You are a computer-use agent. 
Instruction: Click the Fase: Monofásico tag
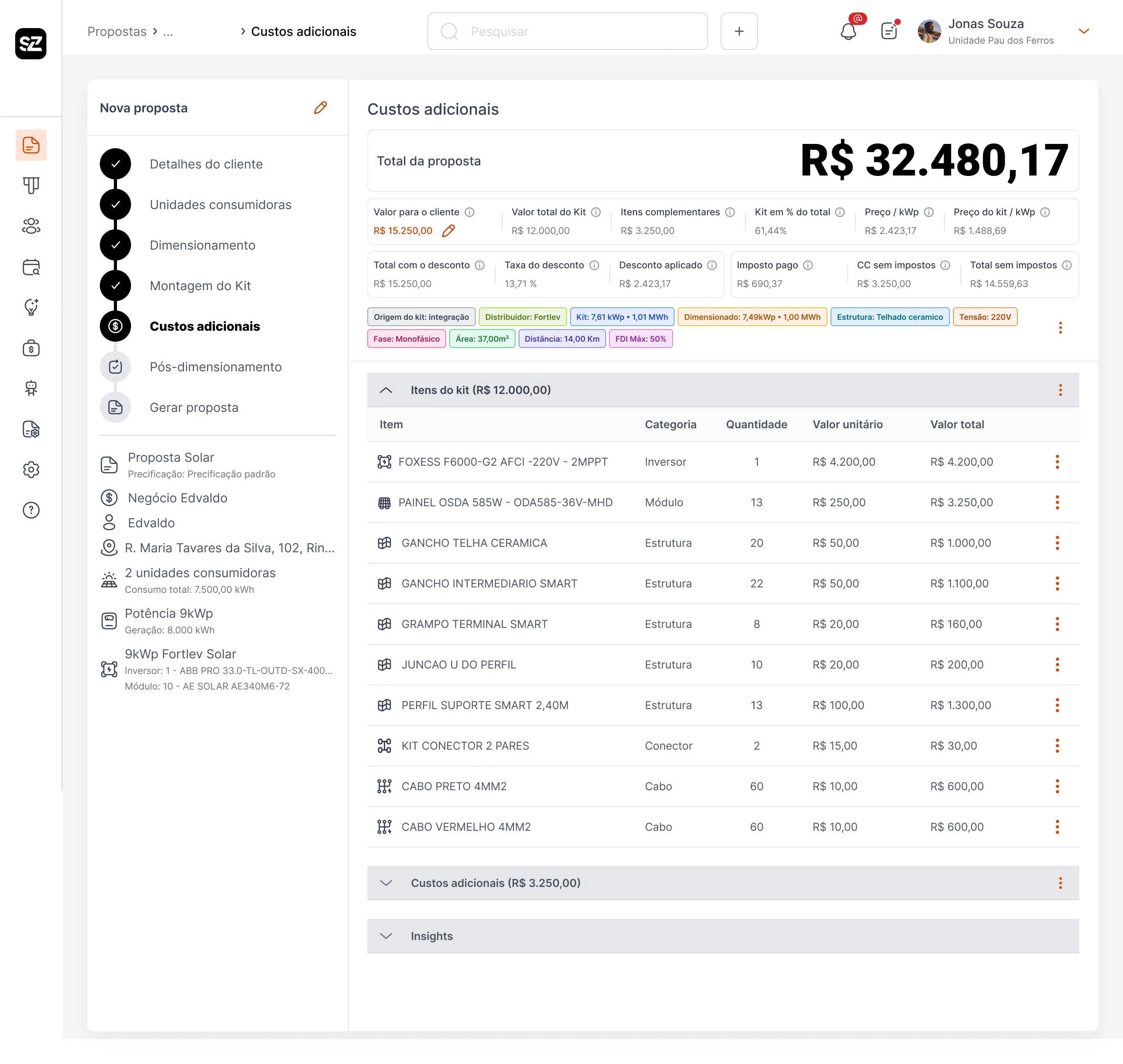(406, 339)
